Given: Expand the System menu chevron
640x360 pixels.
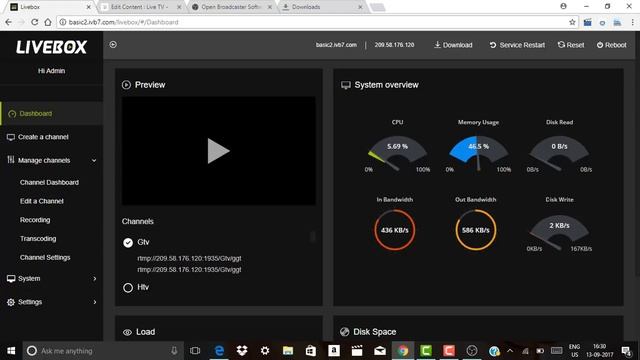Looking at the screenshot, I should point(95,279).
